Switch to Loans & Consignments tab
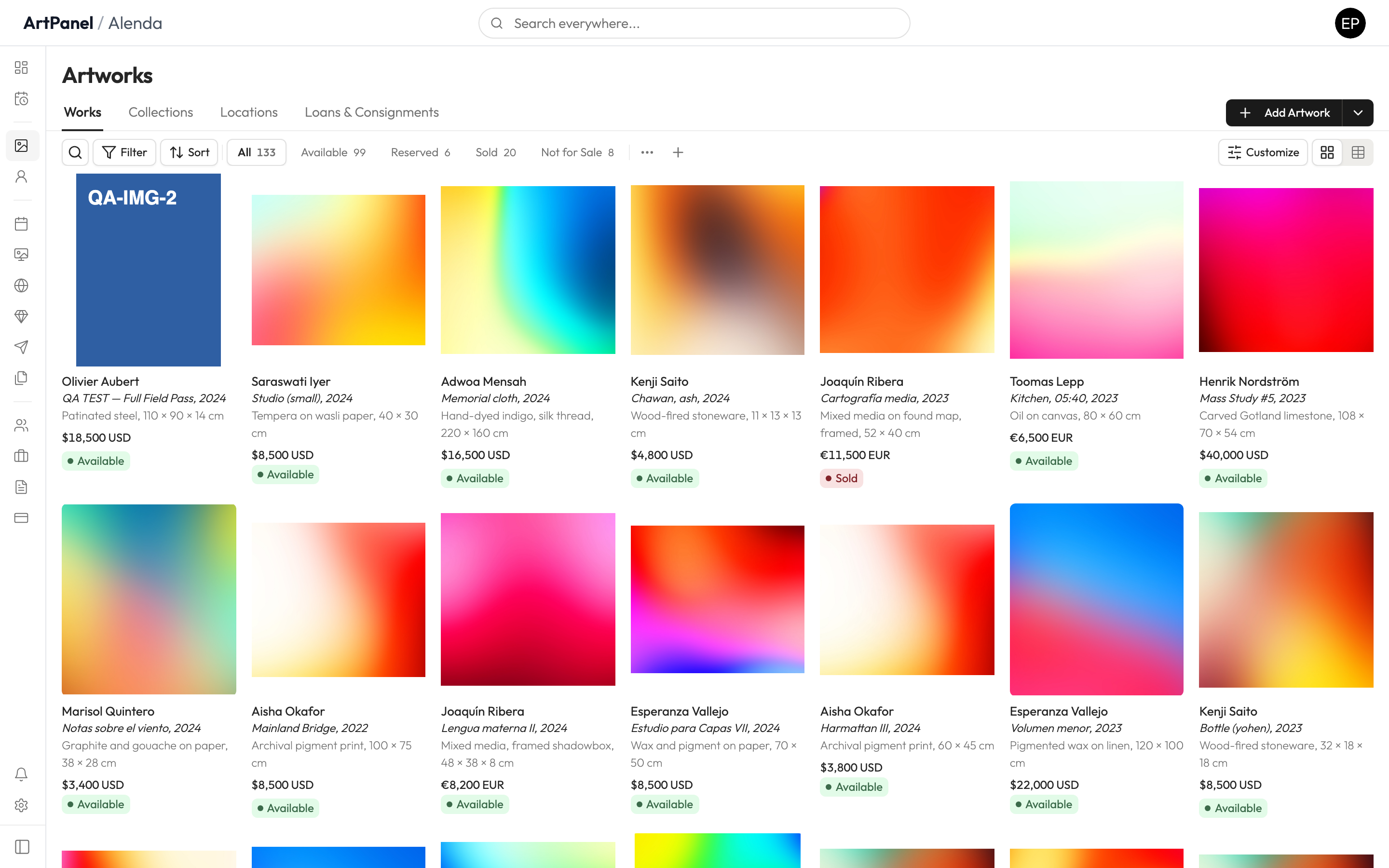 372,112
